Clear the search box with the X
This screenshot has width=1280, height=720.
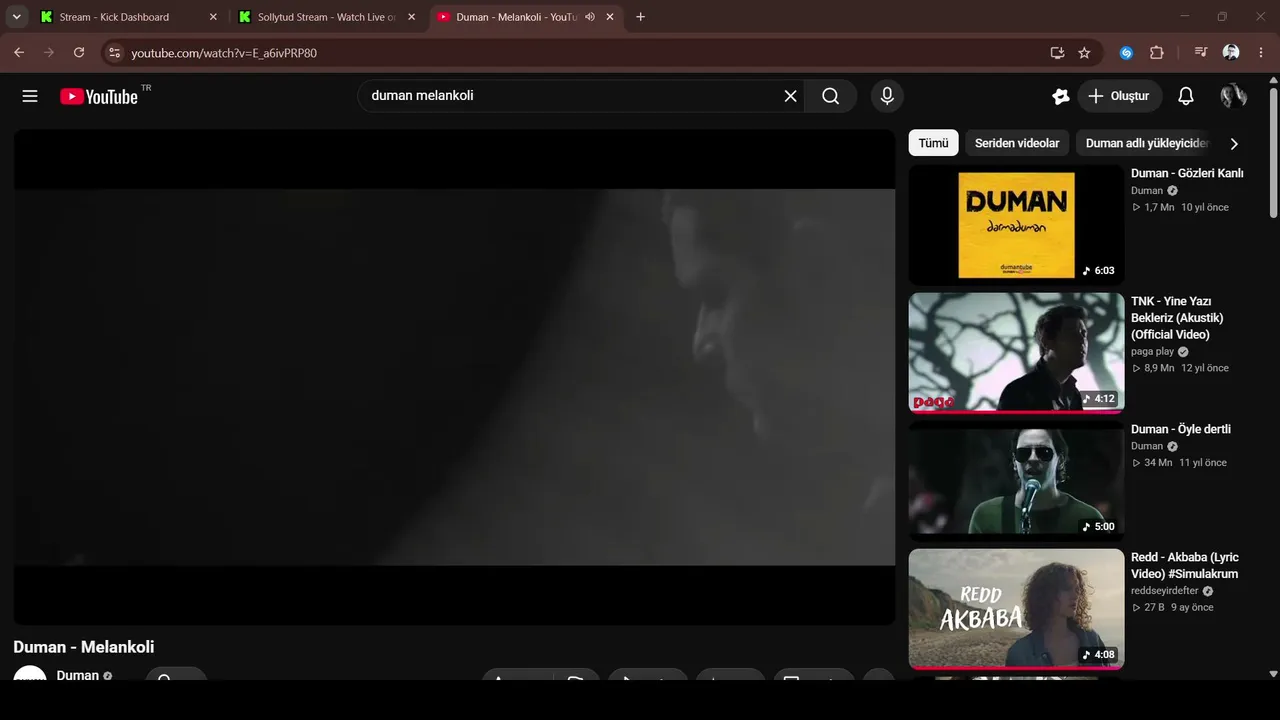coord(790,96)
